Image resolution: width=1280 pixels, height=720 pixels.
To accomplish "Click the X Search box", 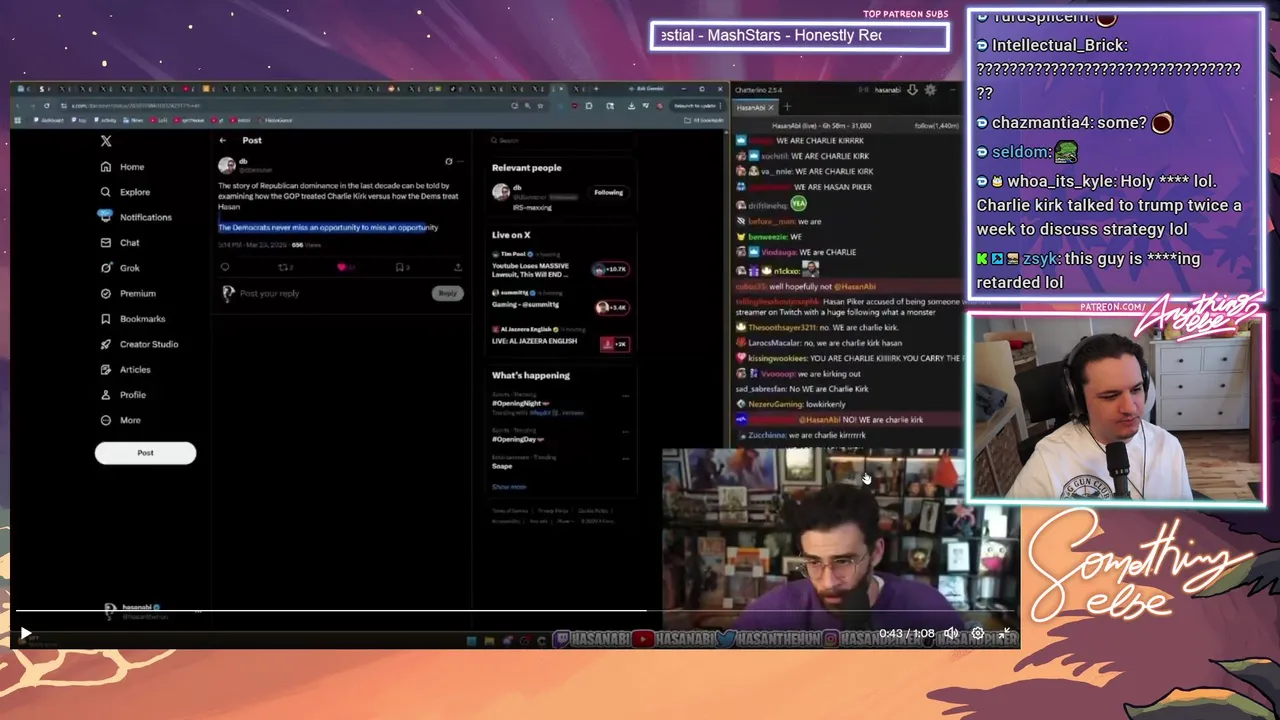I will pyautogui.click(x=560, y=141).
